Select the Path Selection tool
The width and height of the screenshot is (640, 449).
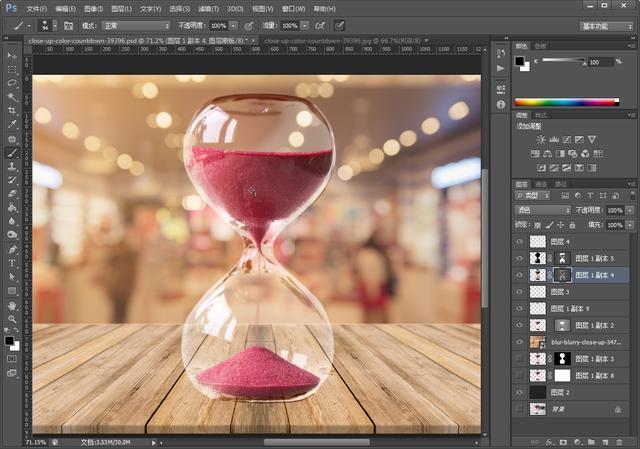12,277
